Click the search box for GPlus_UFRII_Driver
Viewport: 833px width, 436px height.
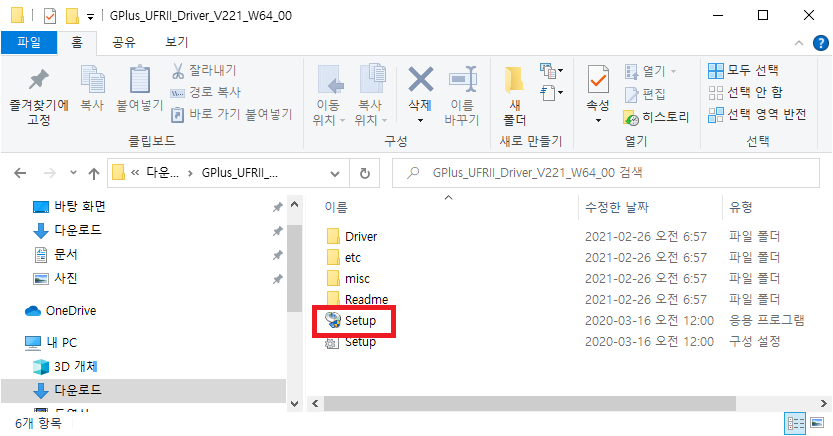(x=606, y=173)
